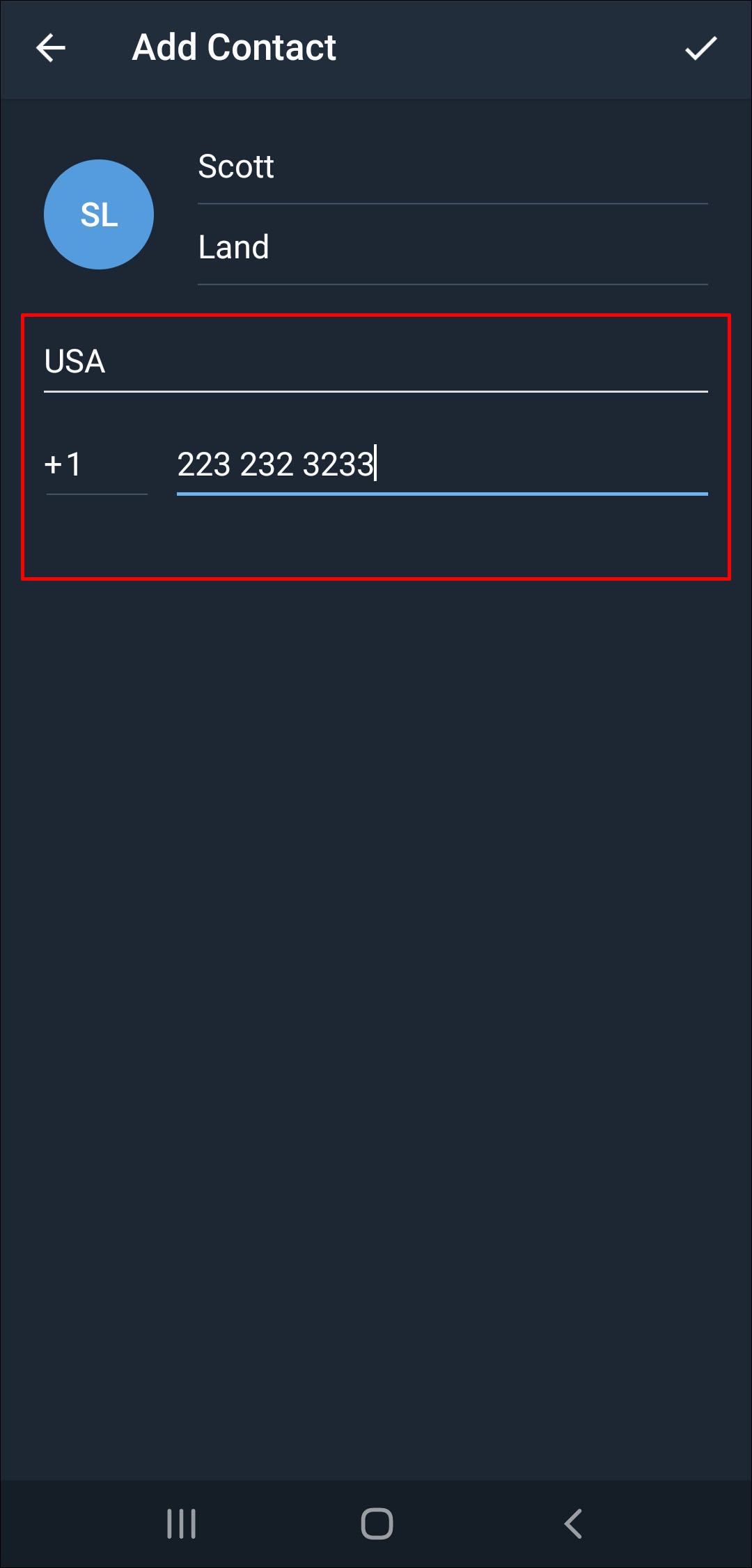Open the USA country selector

[376, 361]
